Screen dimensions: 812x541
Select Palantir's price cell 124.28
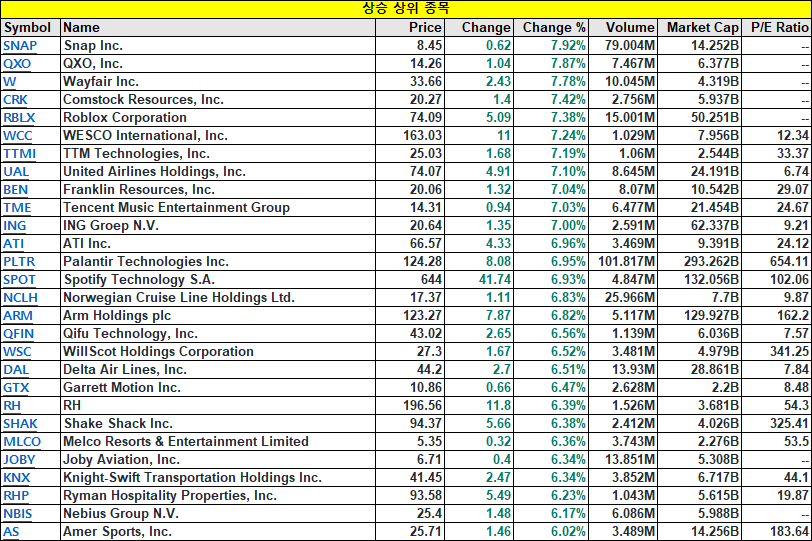click(x=410, y=261)
